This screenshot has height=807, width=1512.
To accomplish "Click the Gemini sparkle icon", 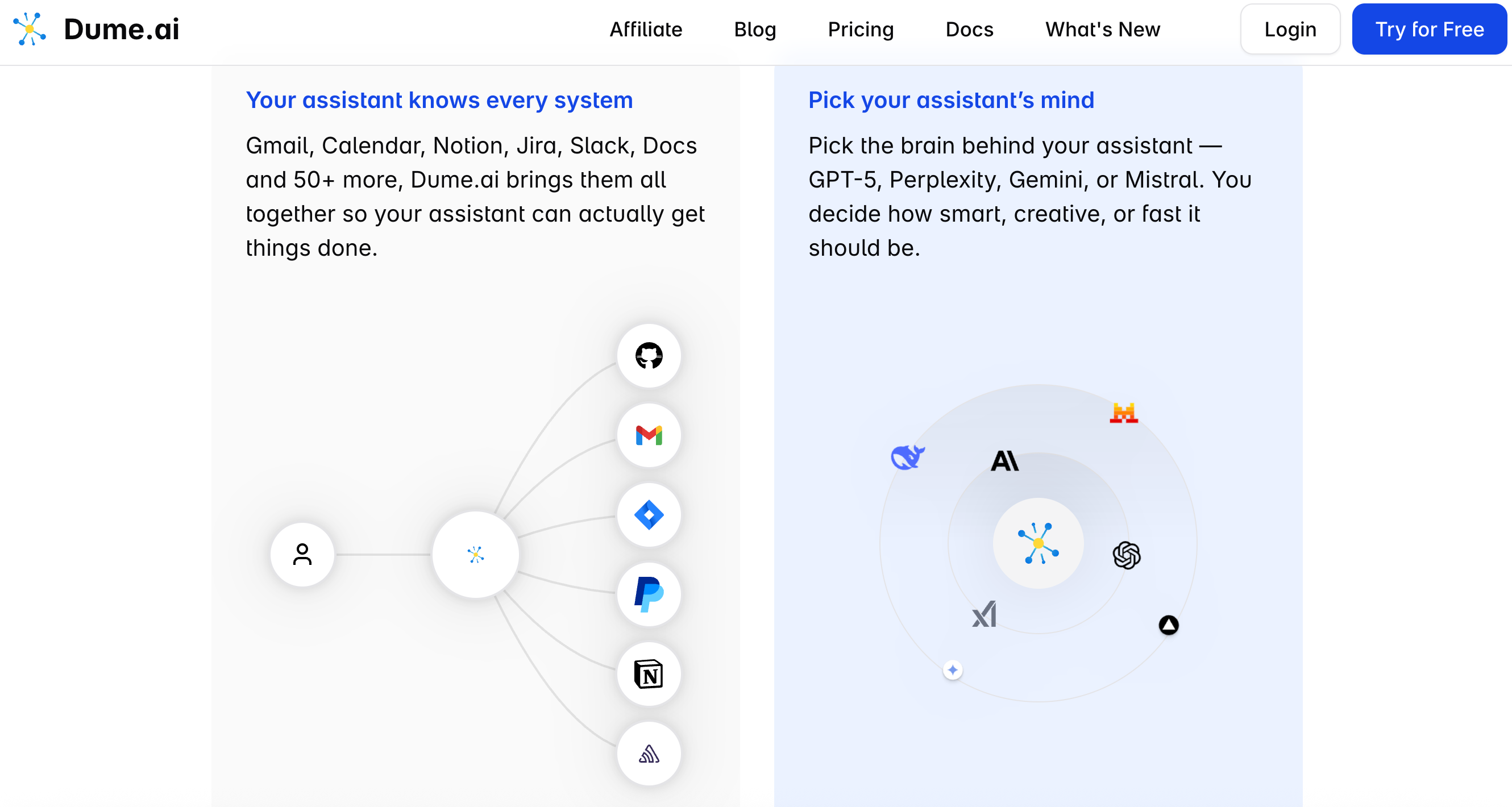I will pos(952,669).
